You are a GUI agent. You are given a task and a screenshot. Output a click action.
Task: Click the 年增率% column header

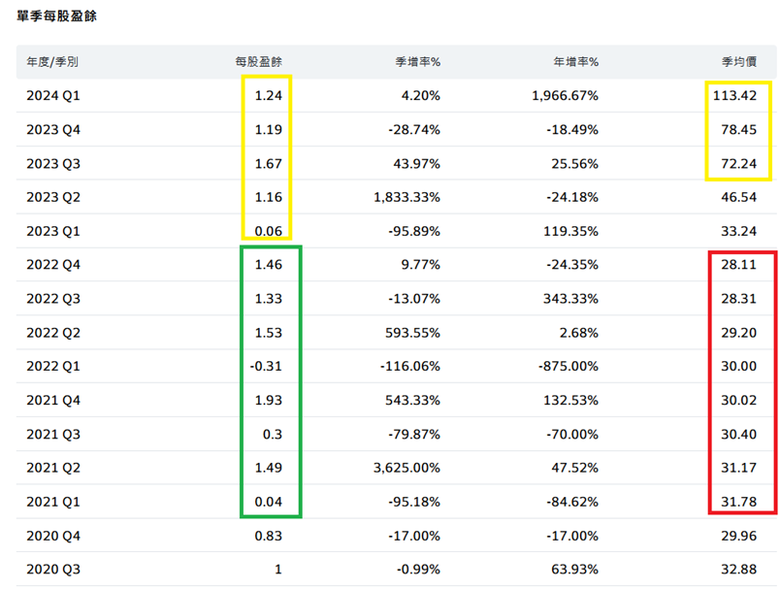pos(576,62)
